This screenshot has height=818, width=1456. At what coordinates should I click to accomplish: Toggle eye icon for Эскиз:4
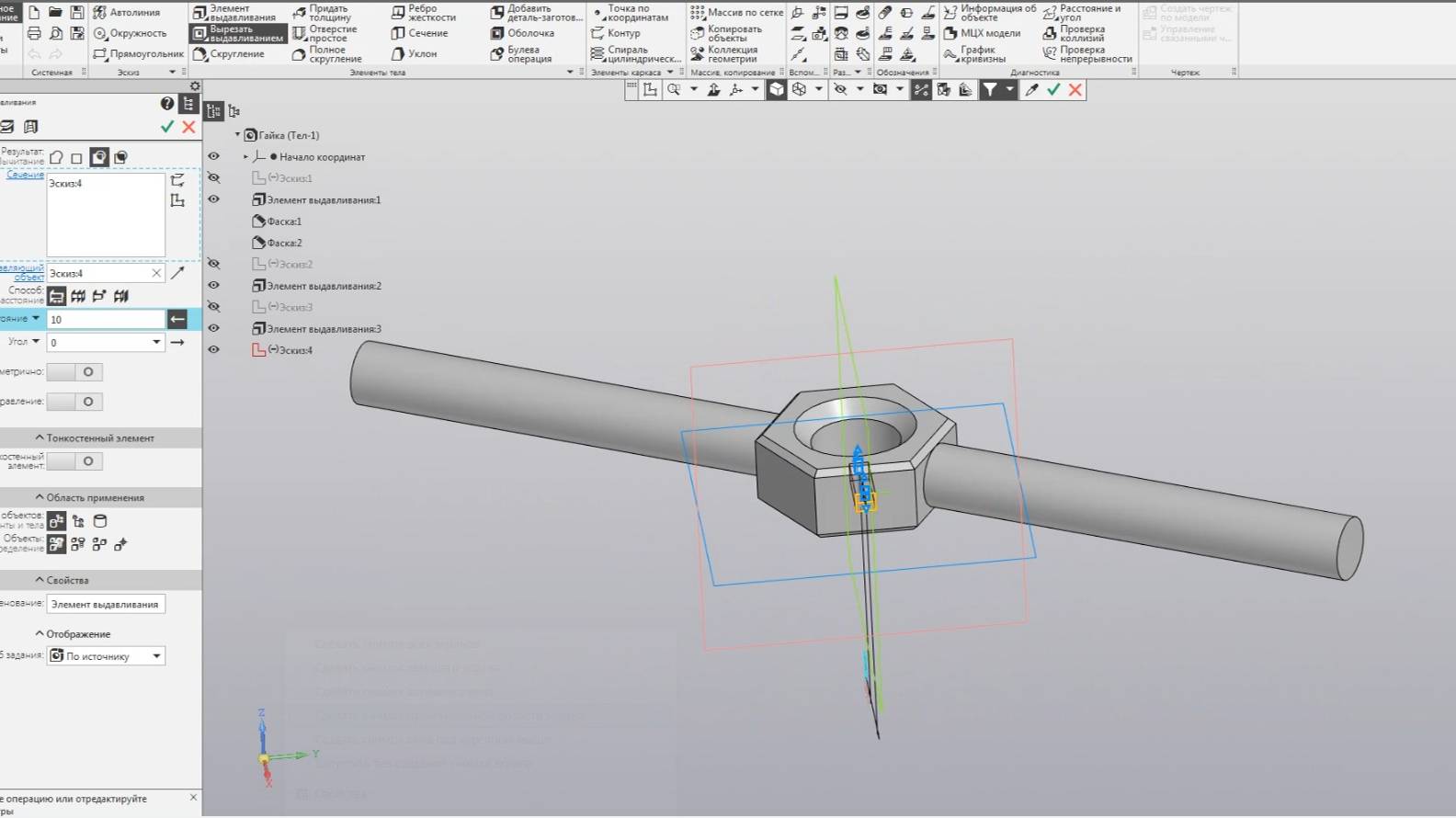[214, 350]
